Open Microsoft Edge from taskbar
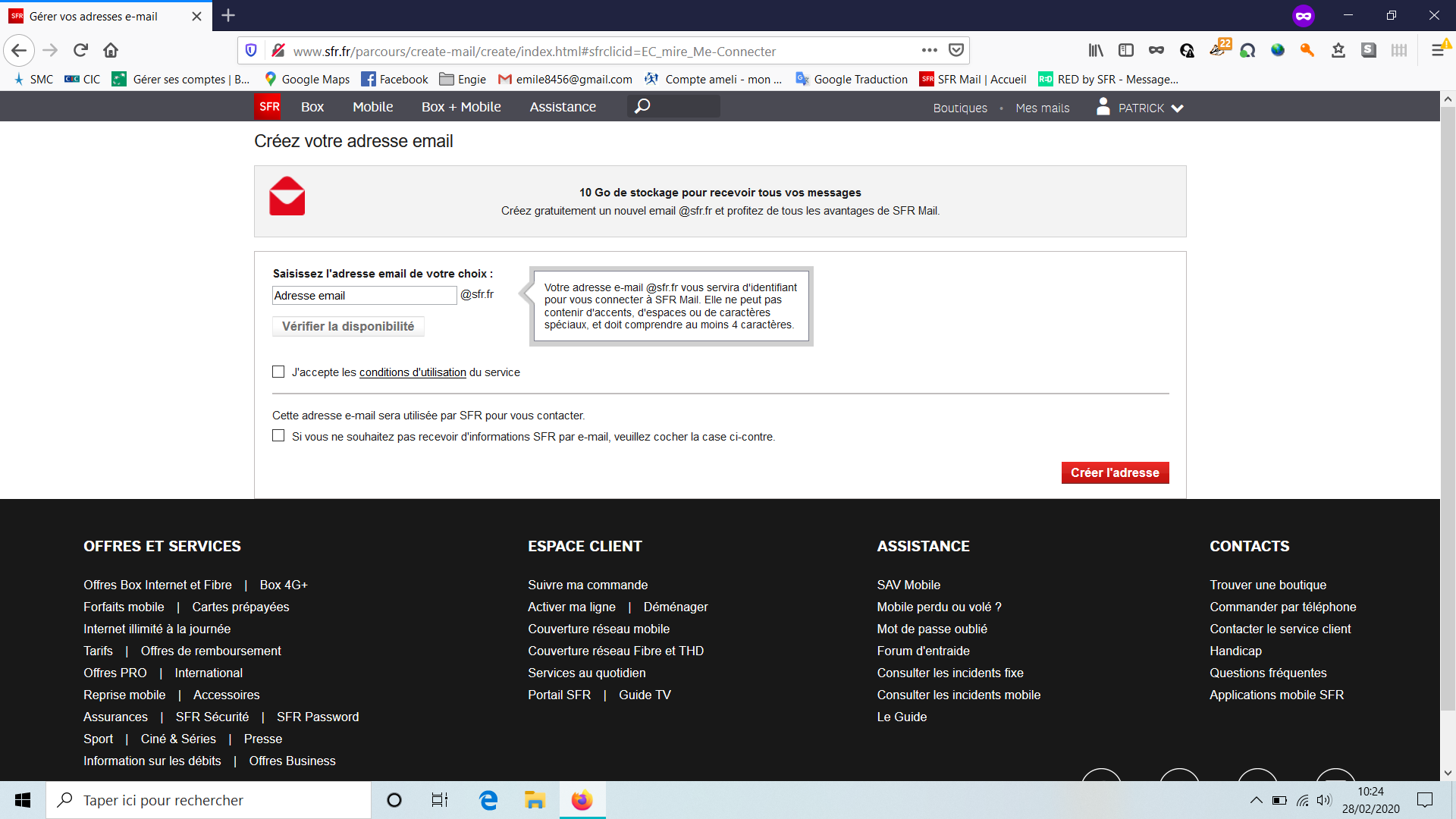 pyautogui.click(x=488, y=800)
